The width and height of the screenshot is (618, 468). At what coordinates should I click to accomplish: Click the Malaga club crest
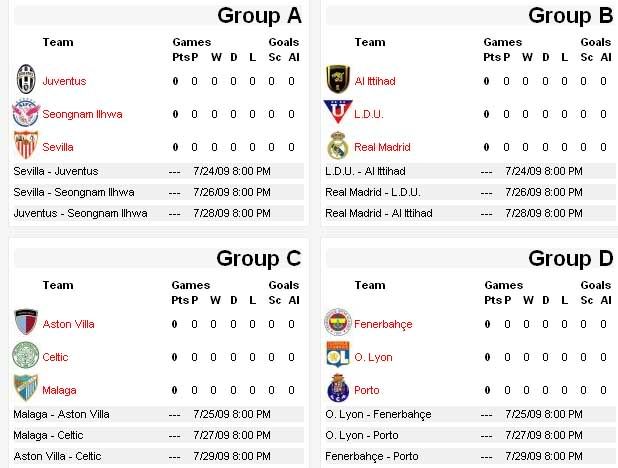point(26,388)
